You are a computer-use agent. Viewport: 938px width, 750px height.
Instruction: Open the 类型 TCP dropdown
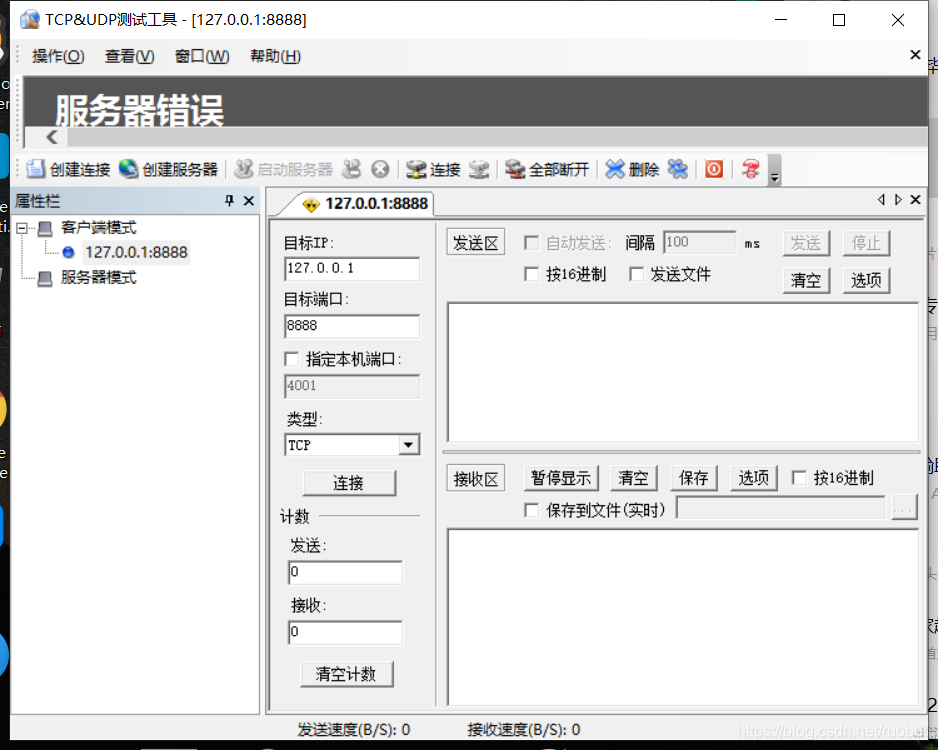pyautogui.click(x=407, y=444)
